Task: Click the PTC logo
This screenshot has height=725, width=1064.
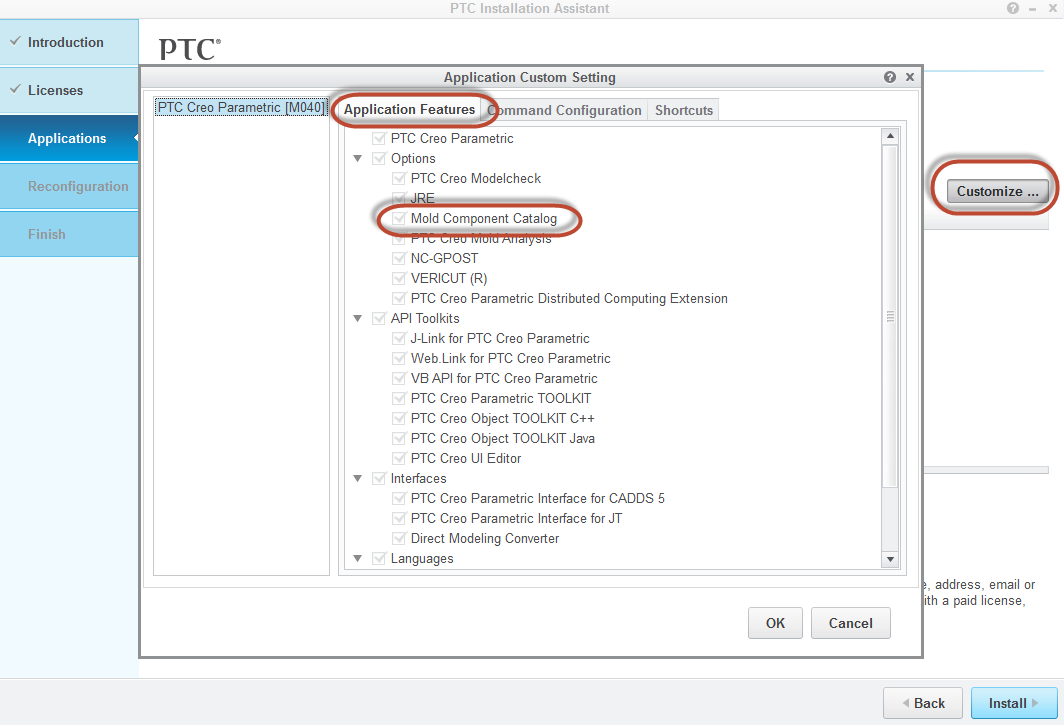Action: tap(190, 49)
